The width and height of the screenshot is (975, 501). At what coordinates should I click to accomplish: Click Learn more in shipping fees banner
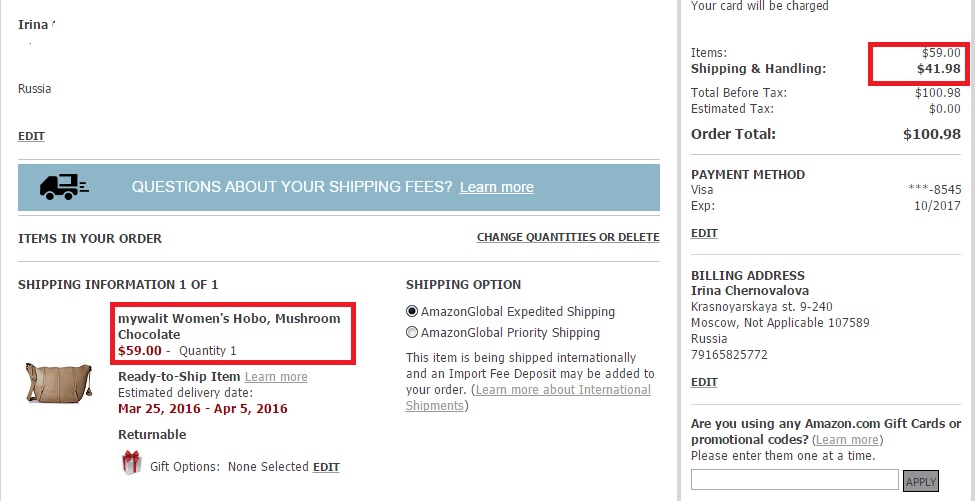click(496, 187)
